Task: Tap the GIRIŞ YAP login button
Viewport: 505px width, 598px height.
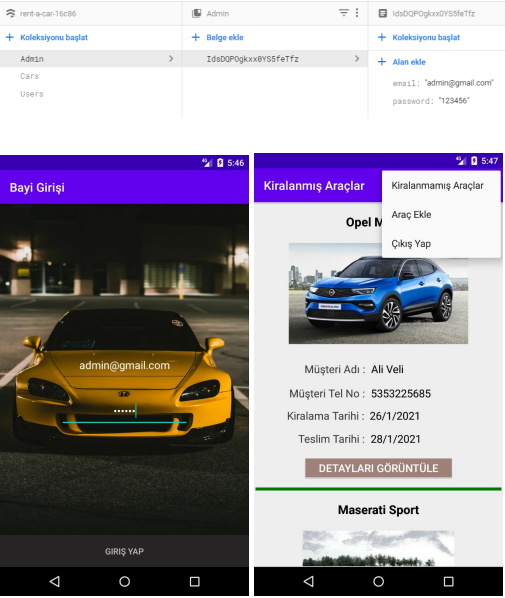Action: (x=124, y=551)
